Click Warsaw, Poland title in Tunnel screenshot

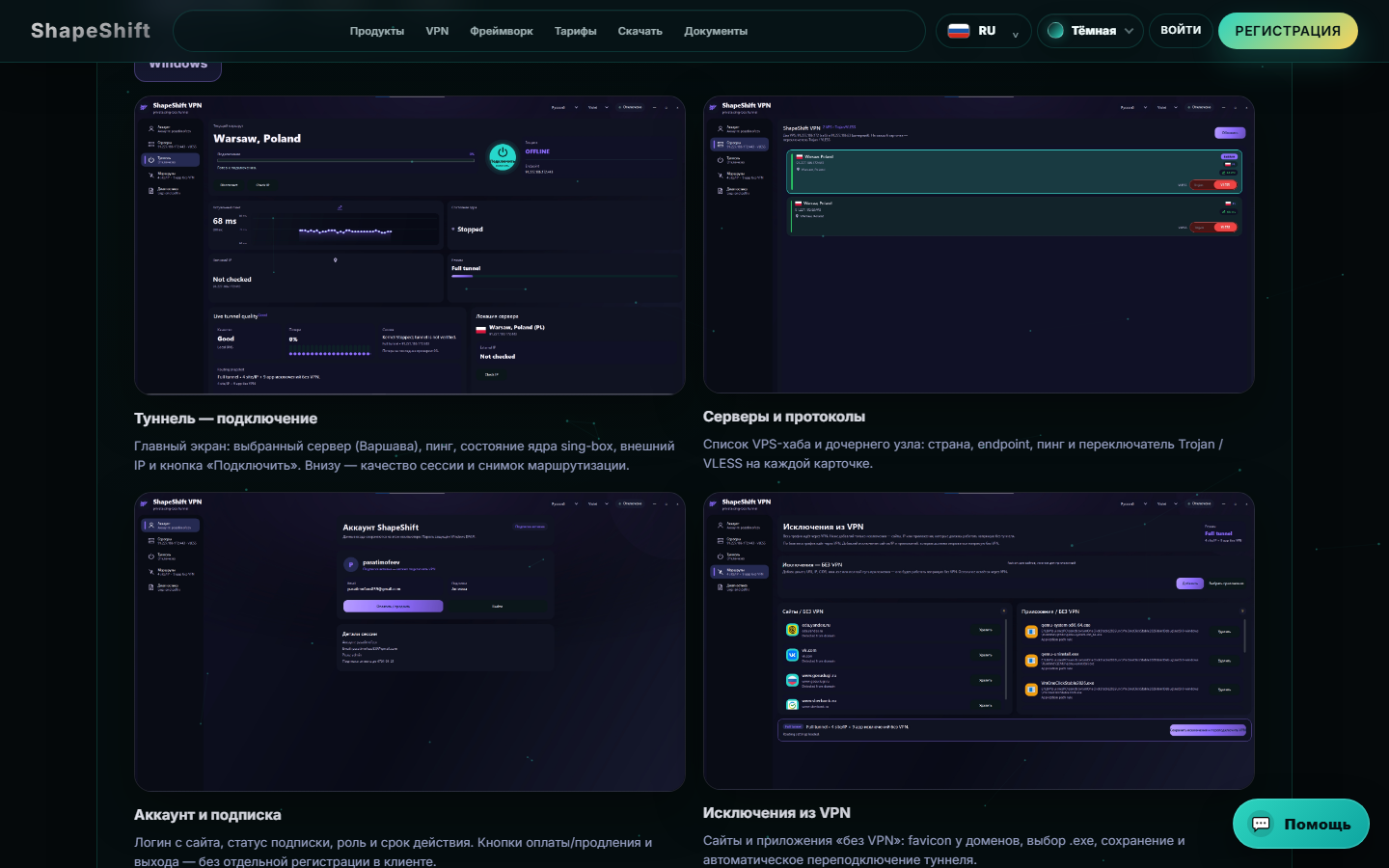(x=257, y=139)
